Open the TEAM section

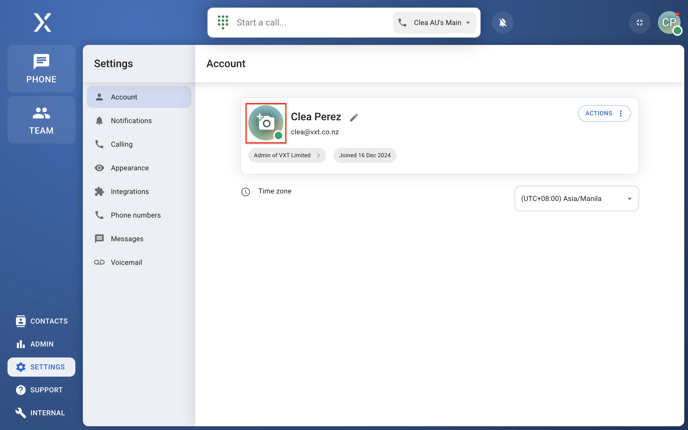41,120
